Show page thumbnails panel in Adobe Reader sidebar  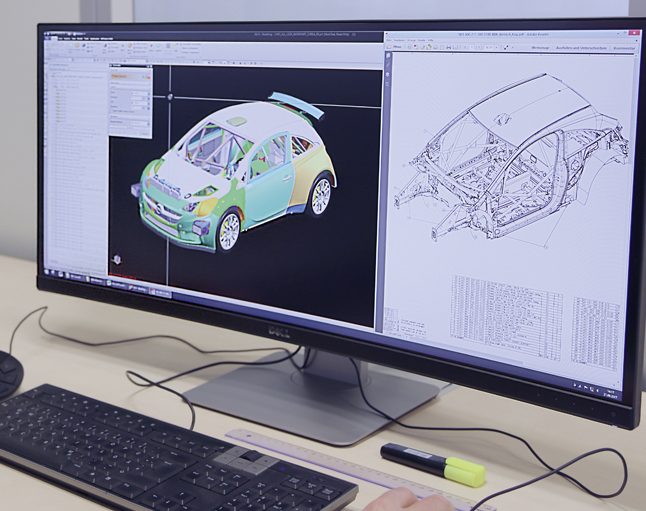(388, 55)
